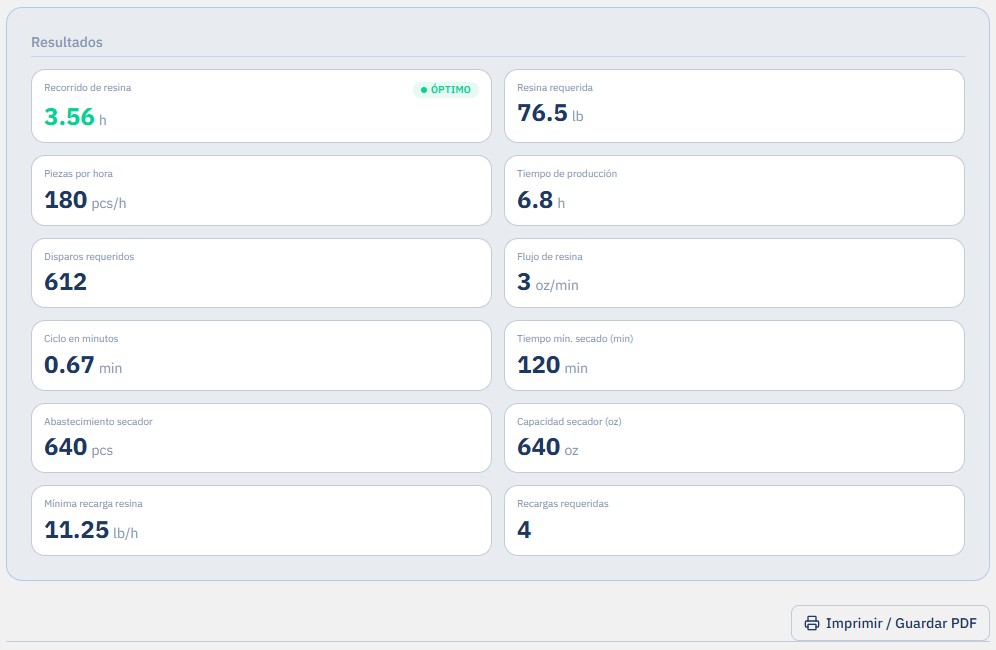The width and height of the screenshot is (996, 650).
Task: Click the 76.5 lb value
Action: pyautogui.click(x=550, y=113)
